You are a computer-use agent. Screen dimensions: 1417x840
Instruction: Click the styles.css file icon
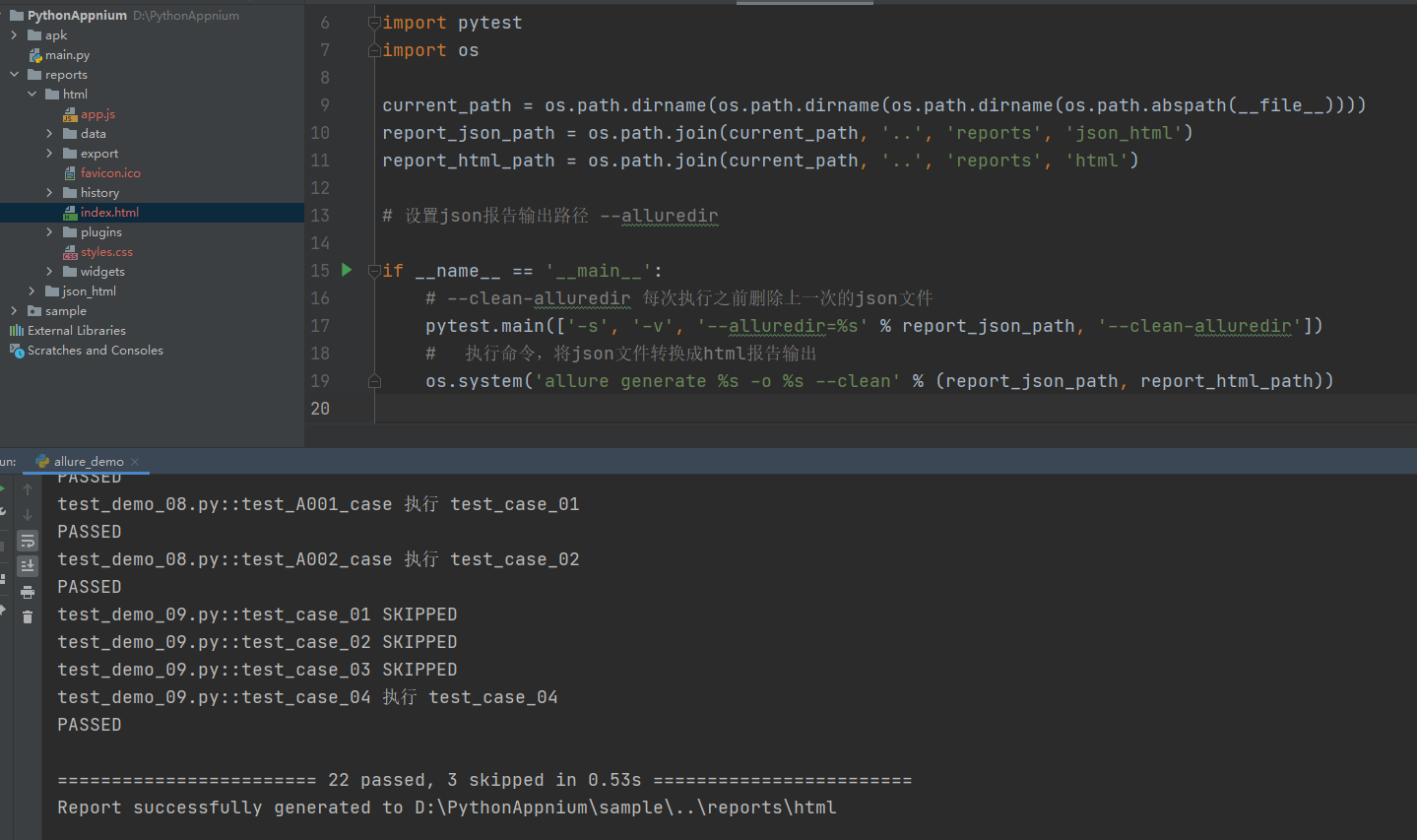[70, 252]
